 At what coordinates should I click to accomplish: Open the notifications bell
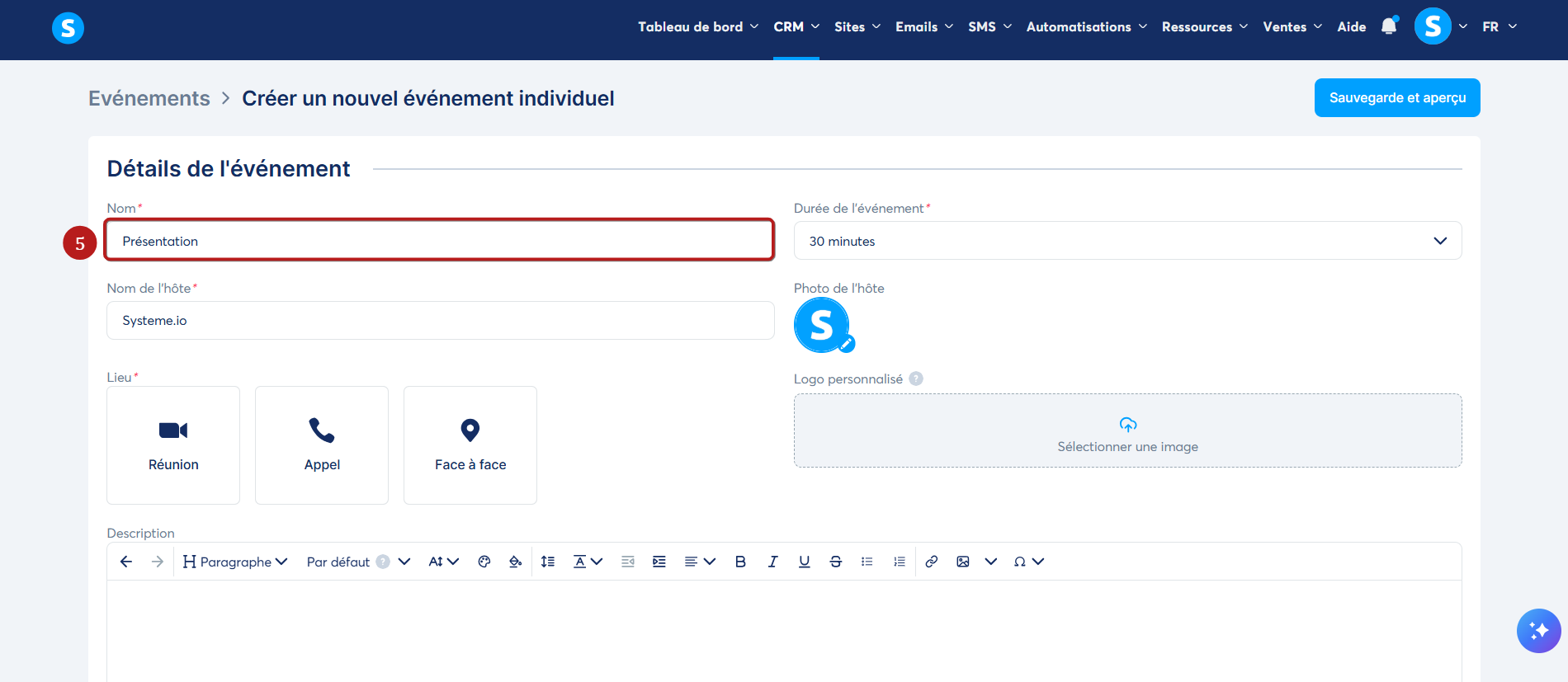pyautogui.click(x=1389, y=26)
